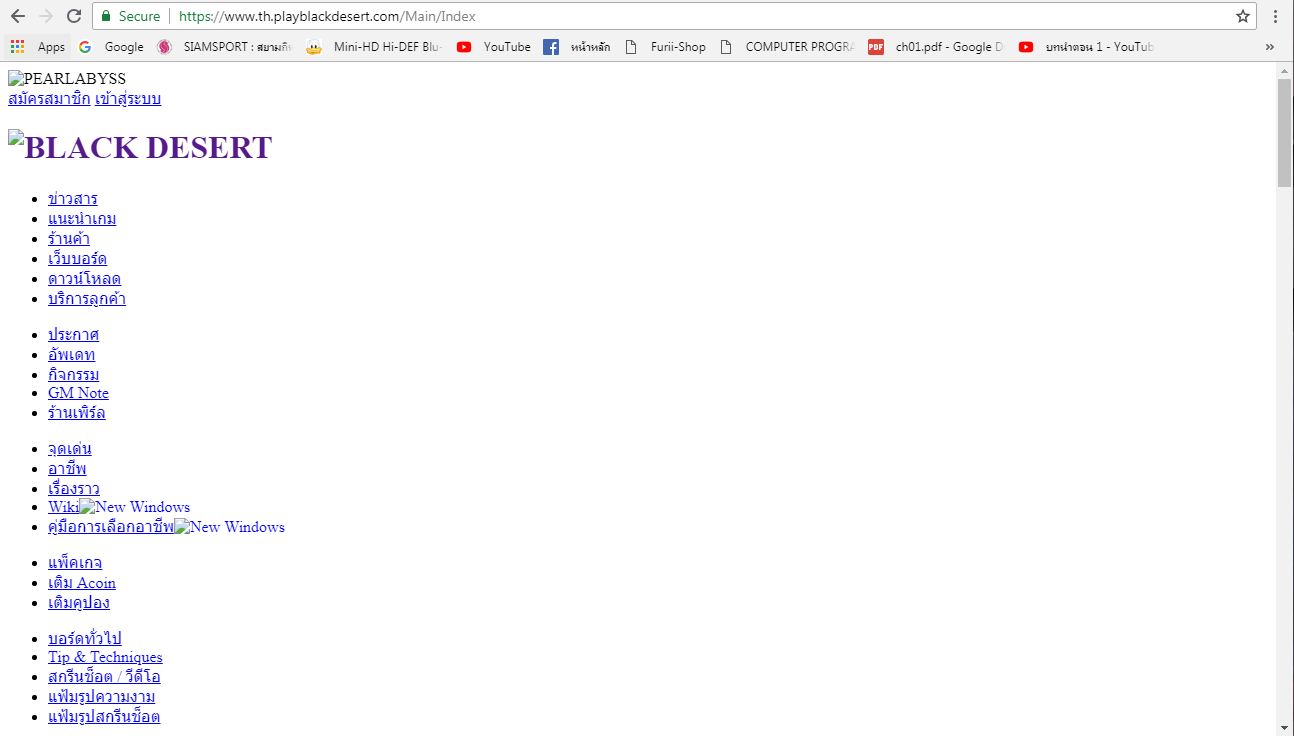This screenshot has width=1294, height=736.
Task: Open the สมัครสมาชิก sign-up link
Action: coord(49,98)
